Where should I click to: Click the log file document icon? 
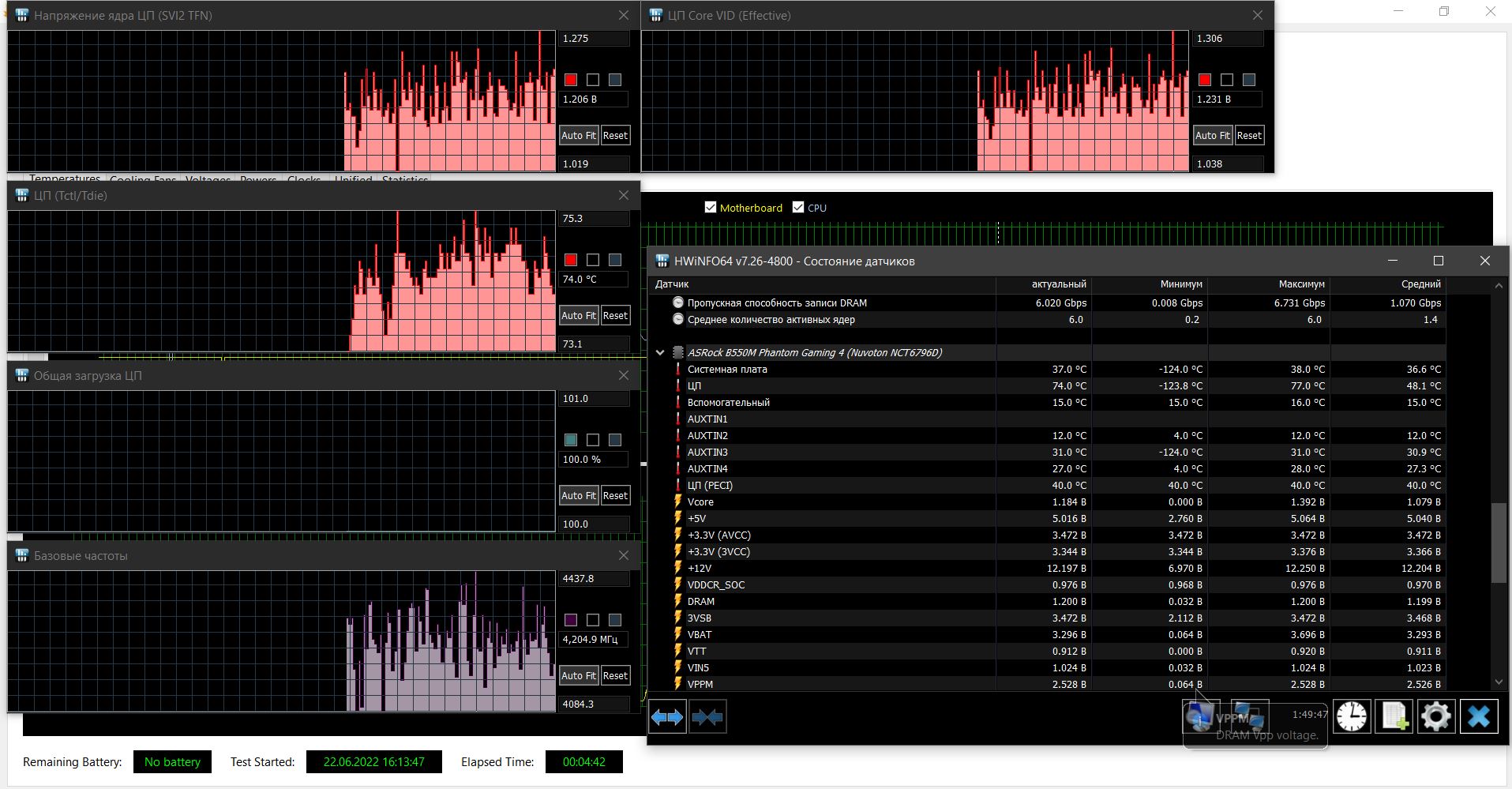tap(1394, 717)
